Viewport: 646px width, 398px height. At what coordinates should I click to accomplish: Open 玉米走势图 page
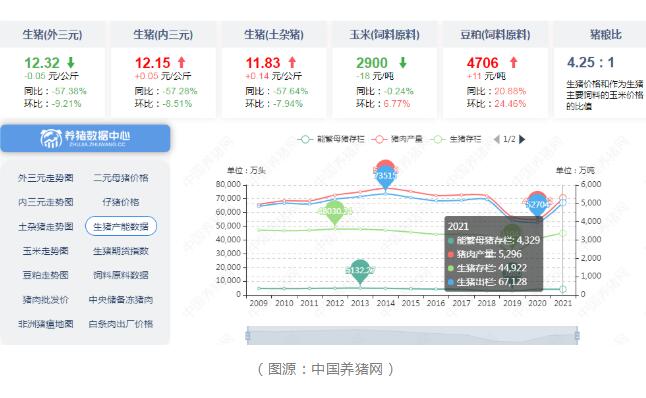[46, 251]
